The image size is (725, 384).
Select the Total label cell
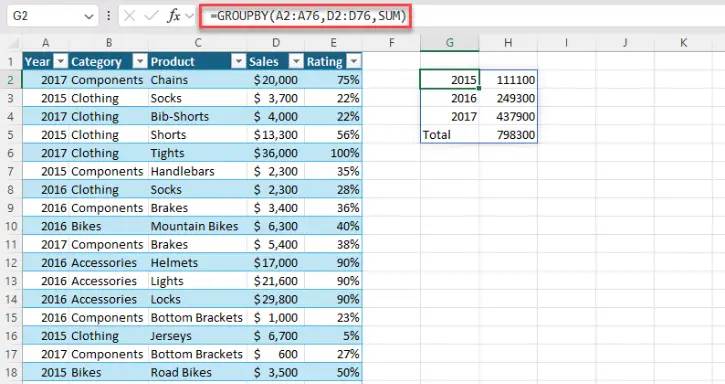(449, 135)
